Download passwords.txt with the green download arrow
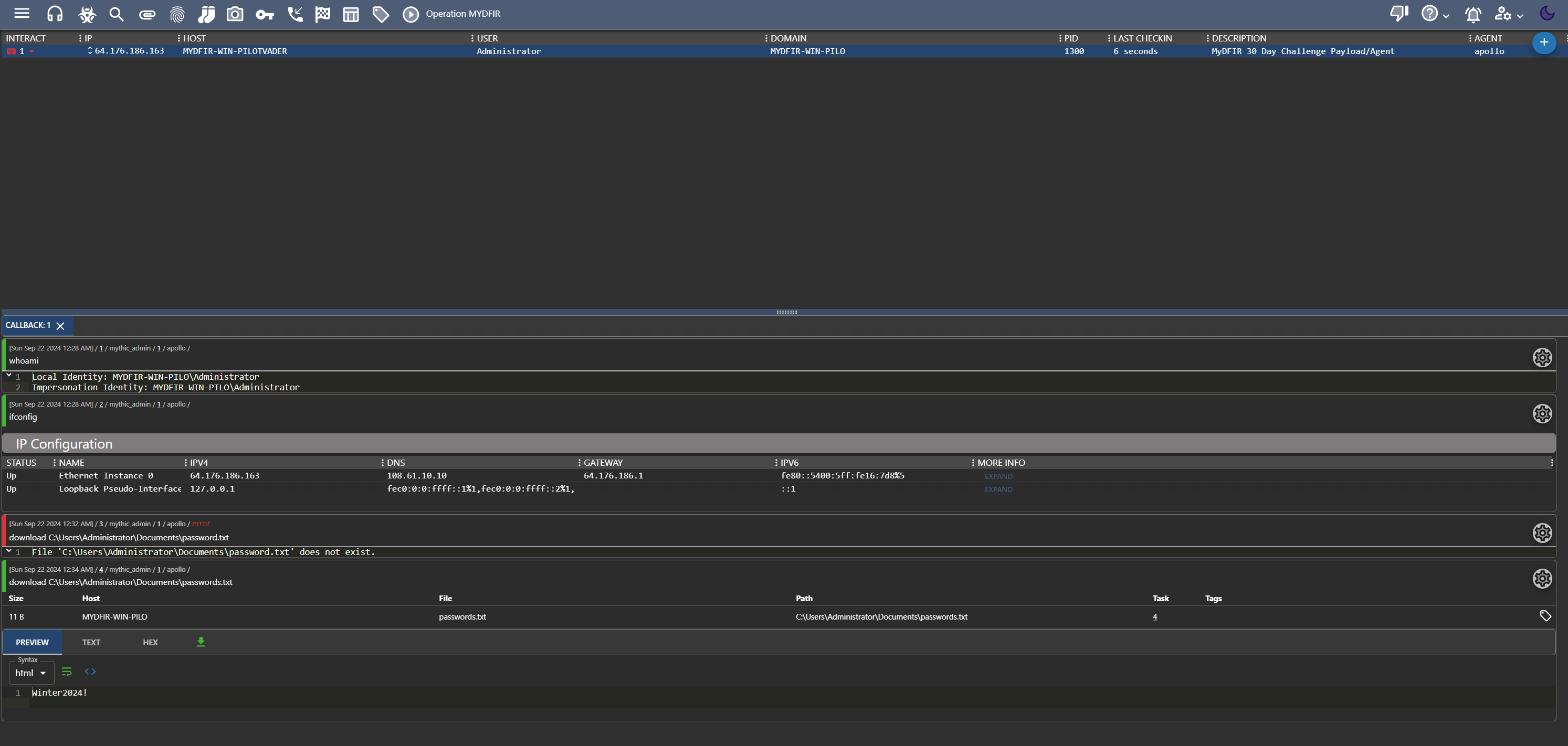The image size is (1568, 746). [201, 642]
